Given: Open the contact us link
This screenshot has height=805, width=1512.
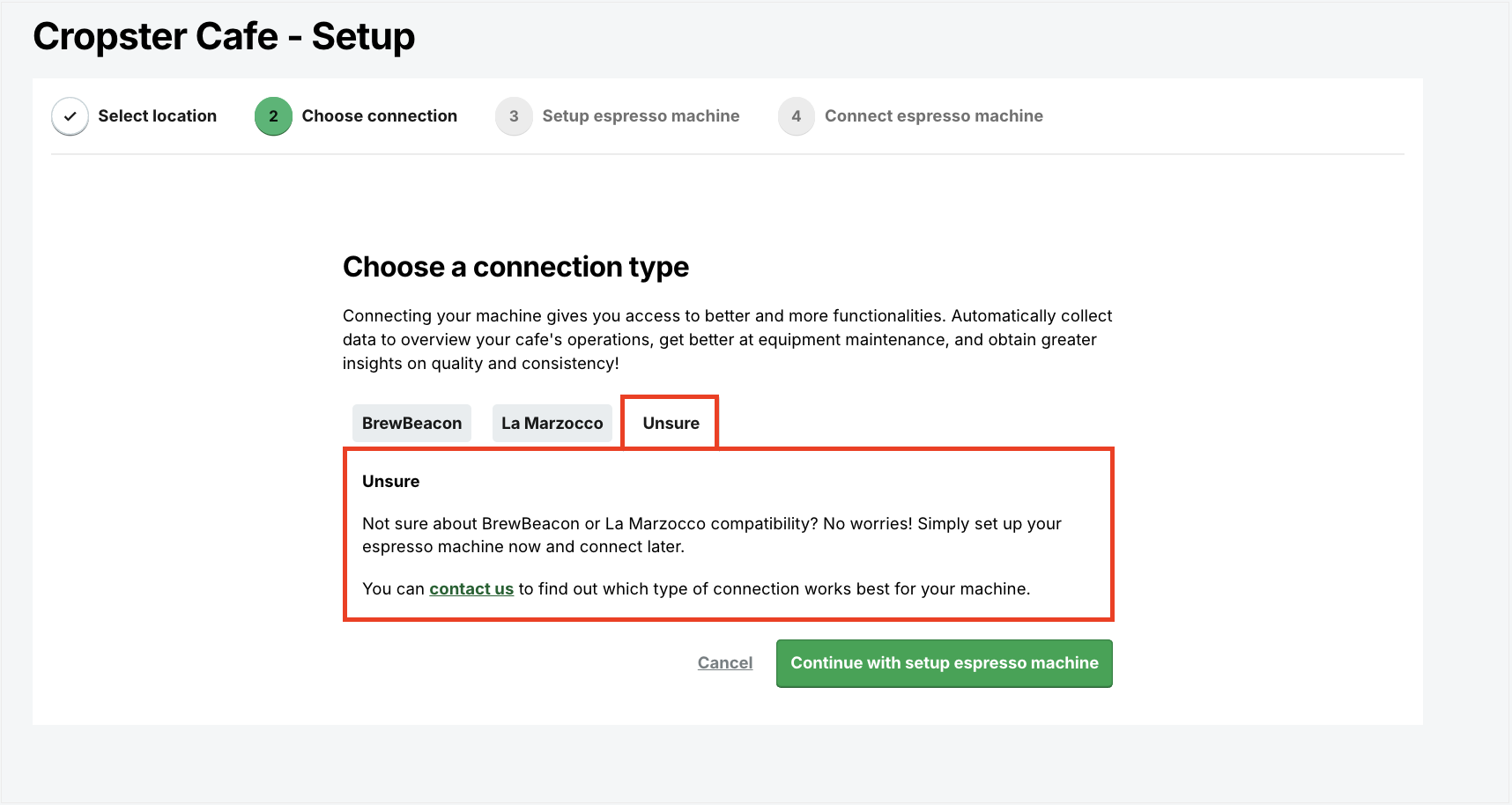Looking at the screenshot, I should (471, 589).
